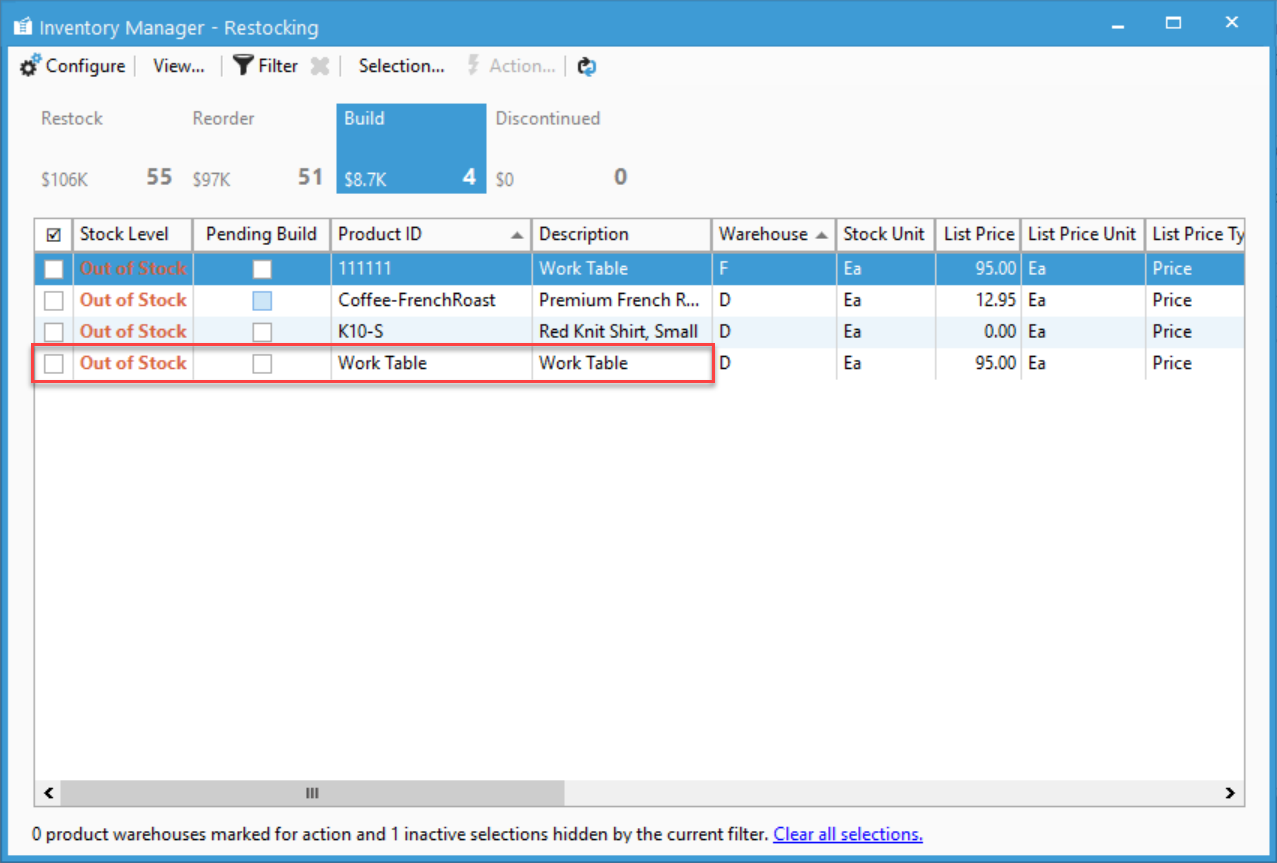The height and width of the screenshot is (863, 1277).
Task: Click the horizontal scrollbar thumb
Action: click(312, 793)
